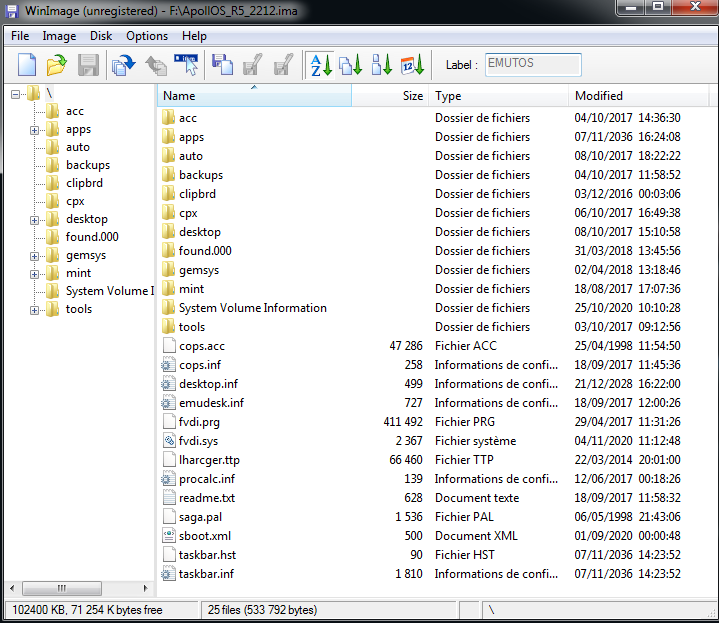The width and height of the screenshot is (719, 623).
Task: Click the cops.inf file icon
Action: pyautogui.click(x=168, y=365)
